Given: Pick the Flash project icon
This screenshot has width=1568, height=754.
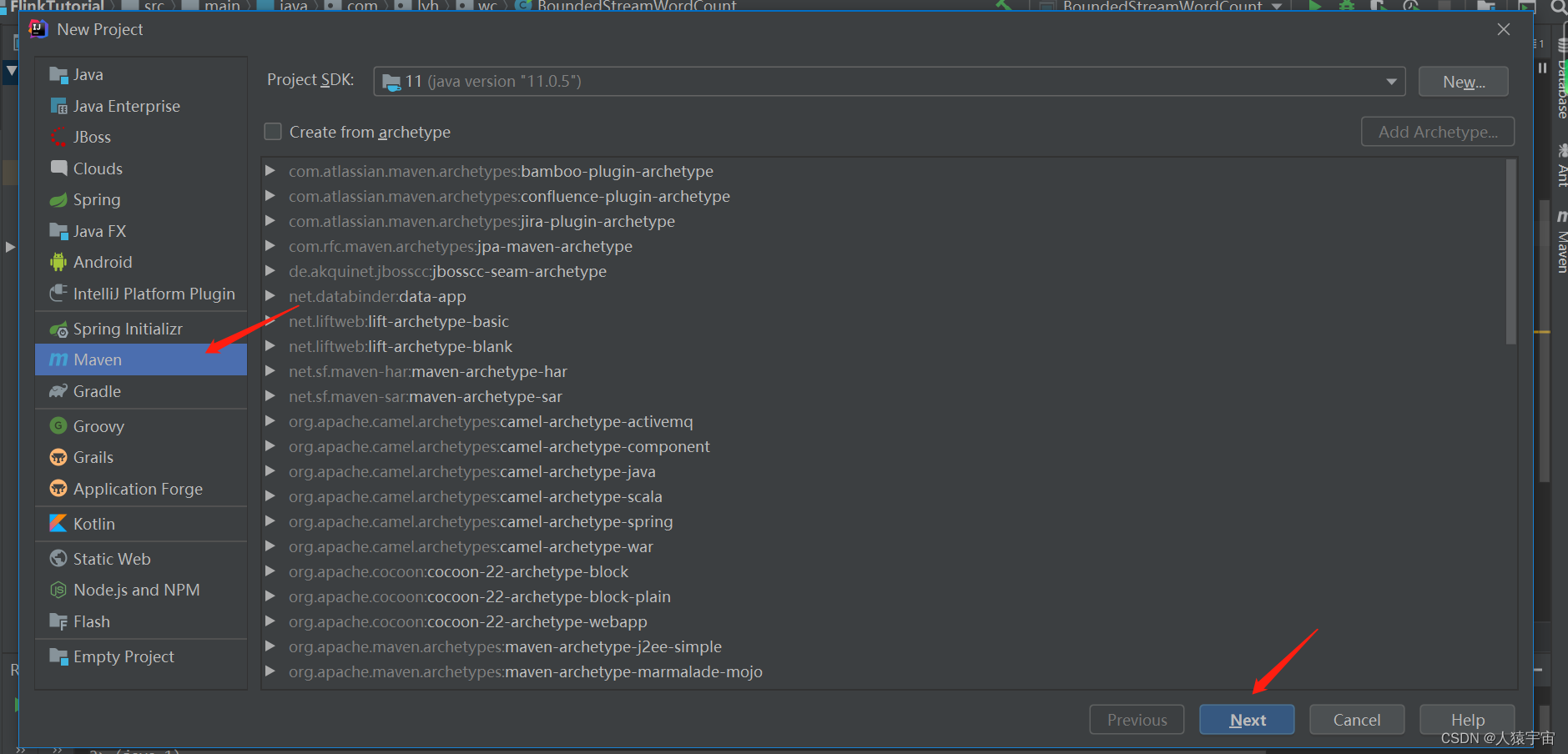Looking at the screenshot, I should coord(58,621).
